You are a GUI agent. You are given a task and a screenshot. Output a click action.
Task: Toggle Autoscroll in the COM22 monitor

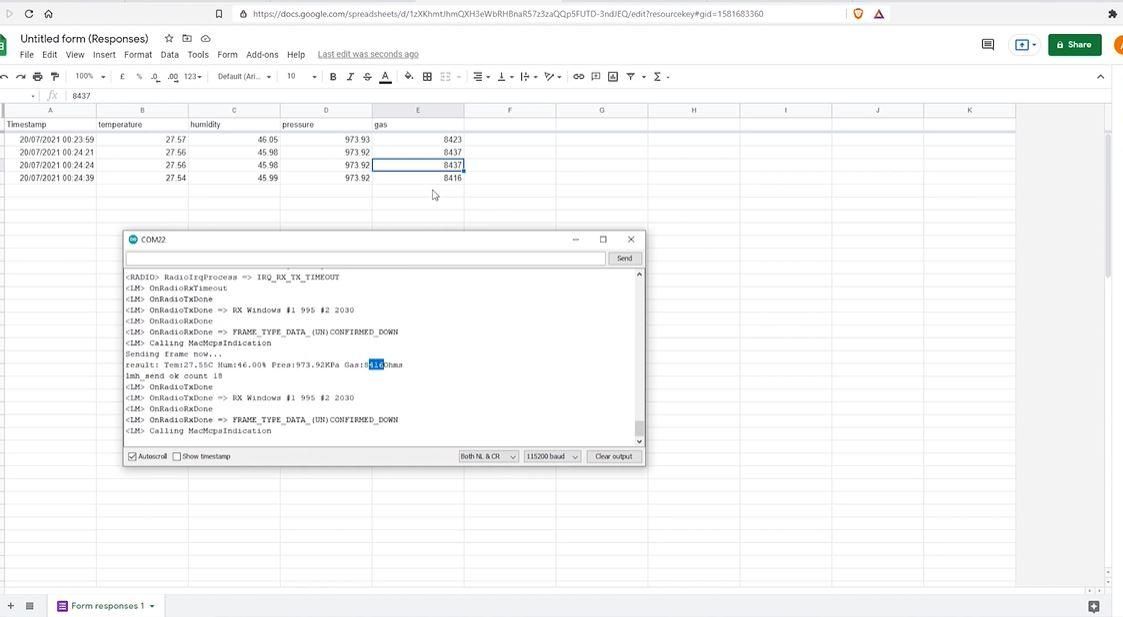[132, 456]
